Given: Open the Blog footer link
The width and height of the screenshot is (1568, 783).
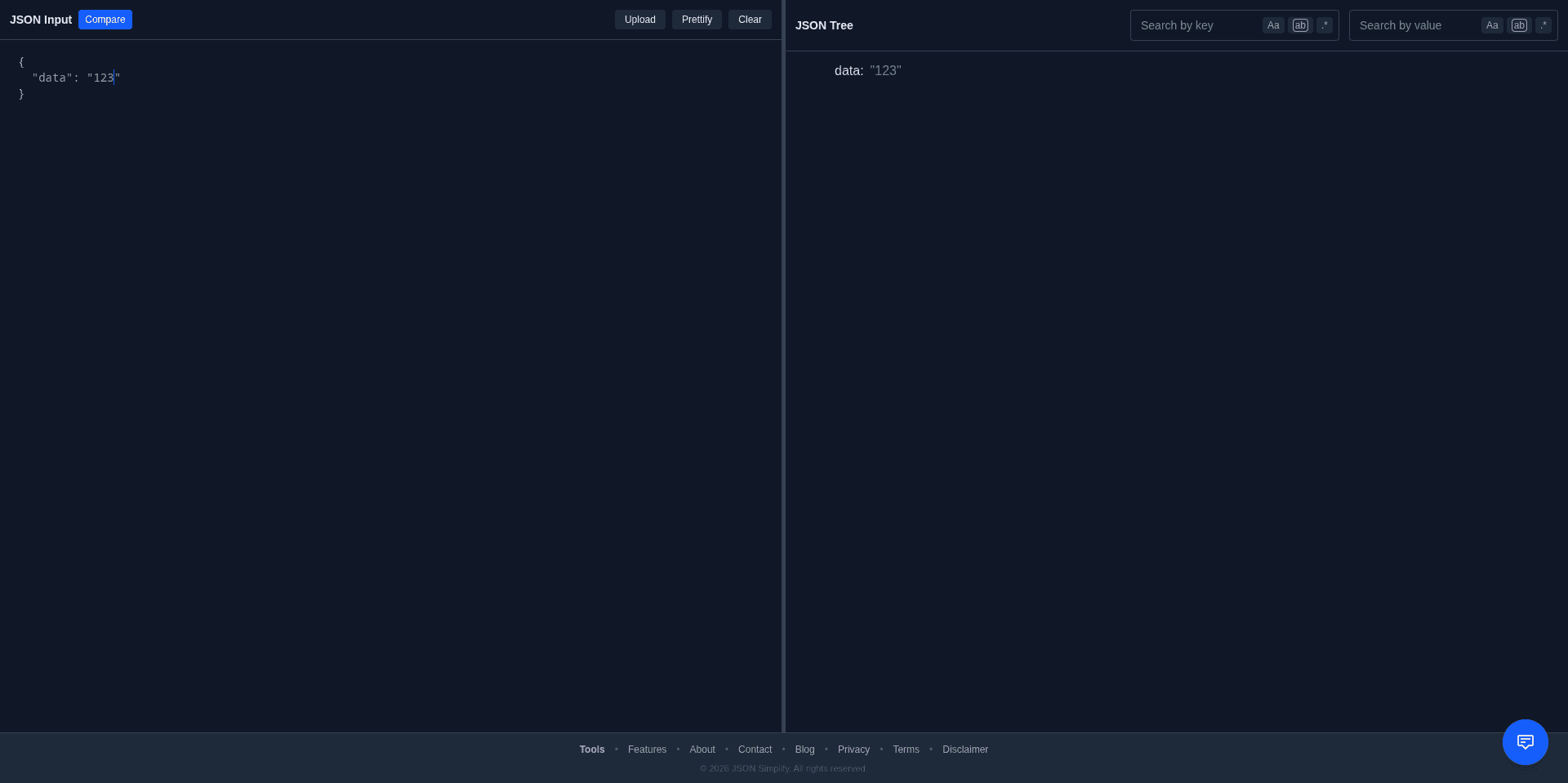Looking at the screenshot, I should coord(805,750).
